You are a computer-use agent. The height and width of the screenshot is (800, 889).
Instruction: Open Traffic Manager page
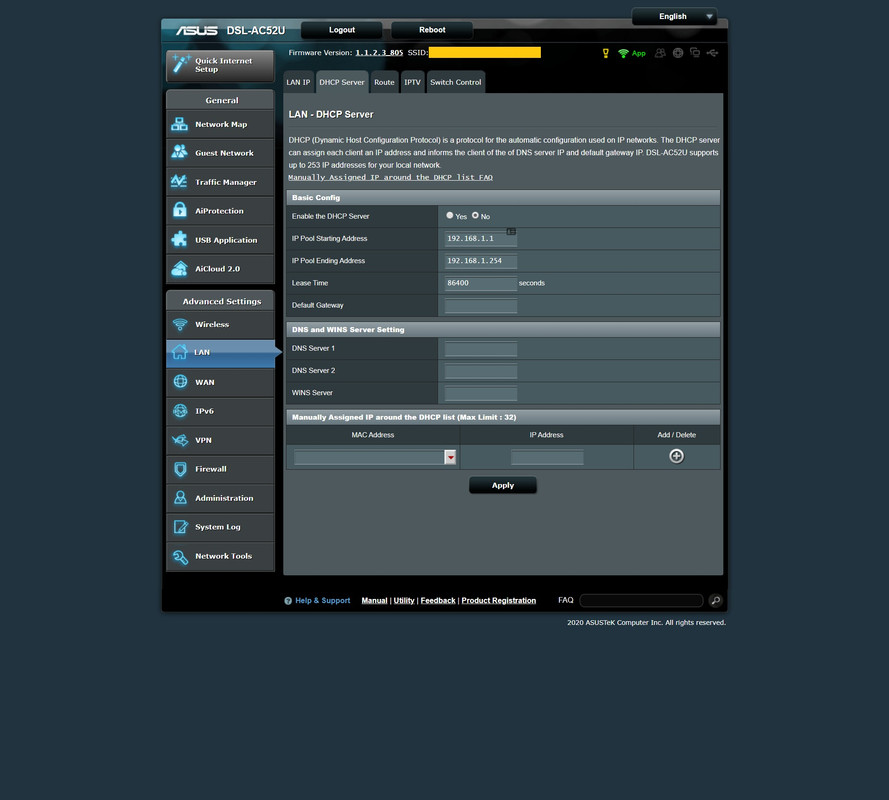click(x=220, y=182)
